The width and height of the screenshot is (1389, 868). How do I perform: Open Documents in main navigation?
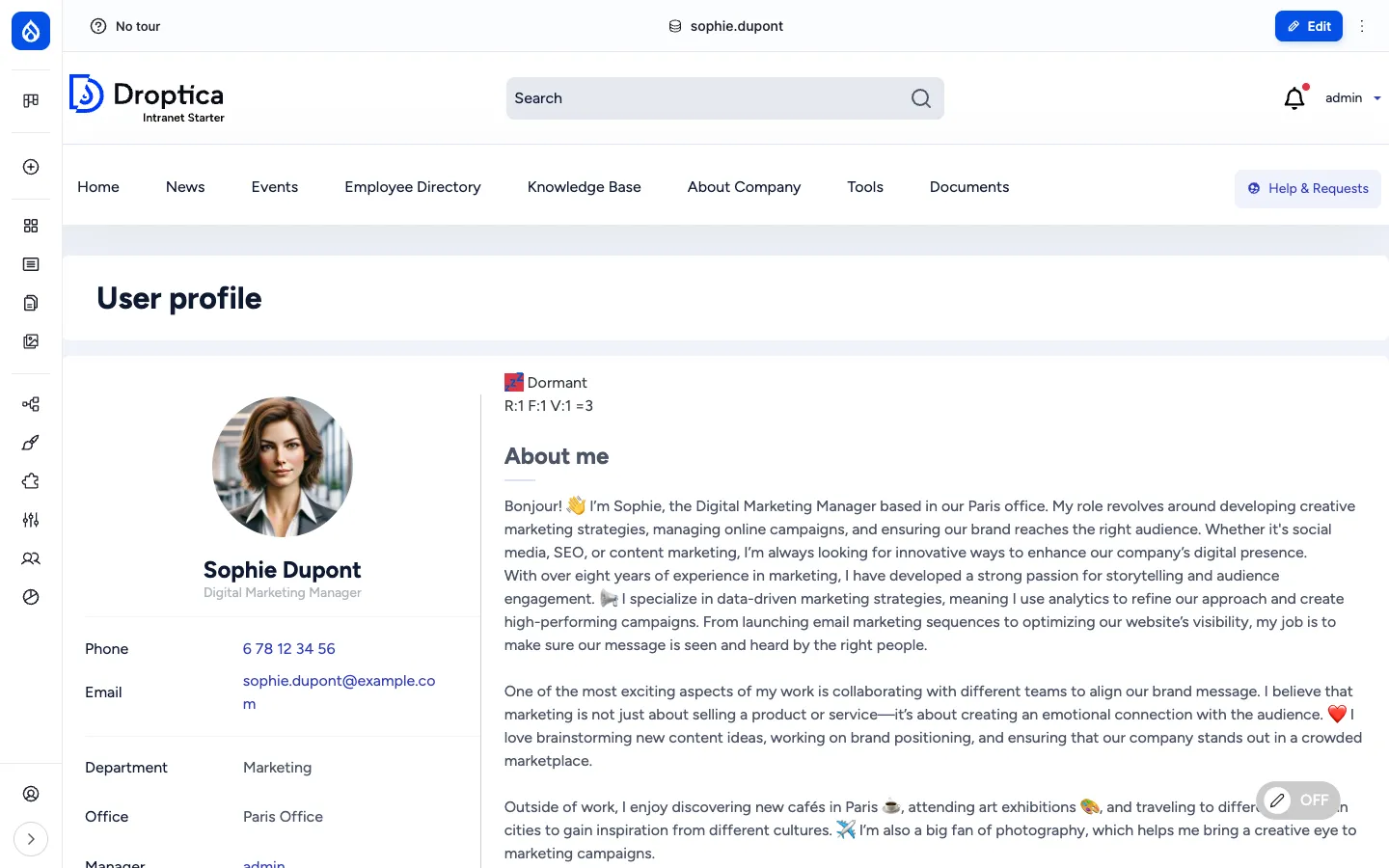[969, 187]
